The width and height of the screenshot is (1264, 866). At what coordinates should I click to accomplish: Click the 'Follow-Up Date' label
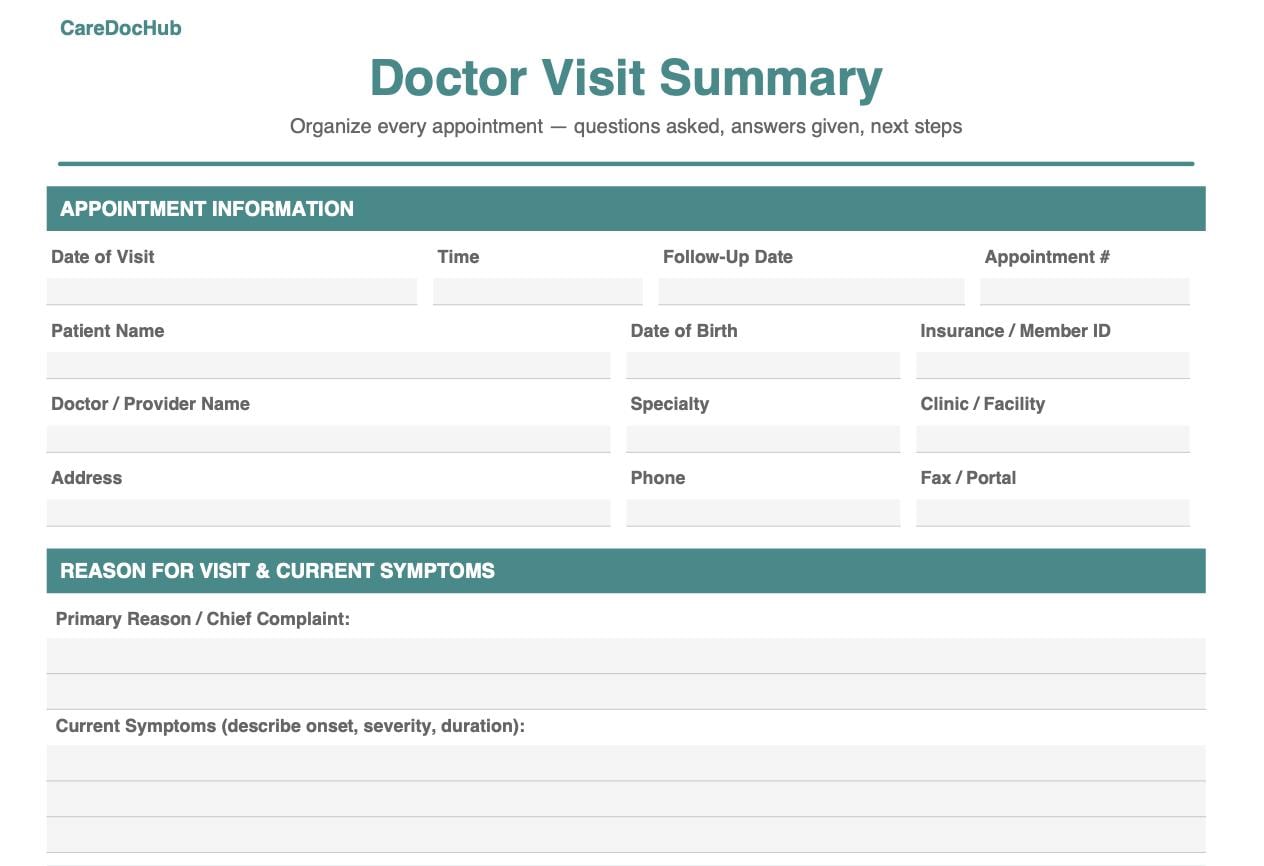pos(728,257)
